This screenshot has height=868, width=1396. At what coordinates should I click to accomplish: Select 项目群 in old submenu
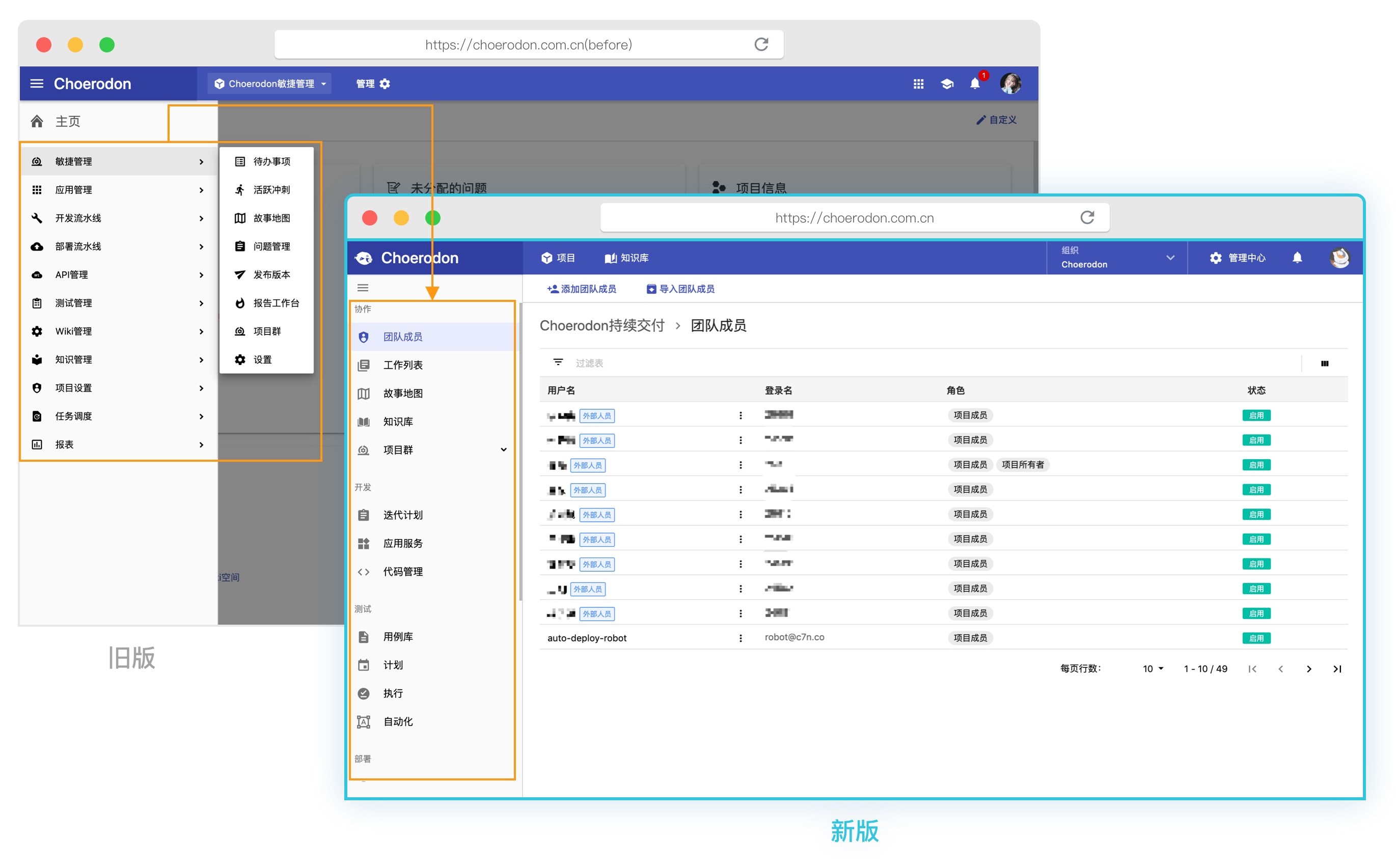point(266,331)
